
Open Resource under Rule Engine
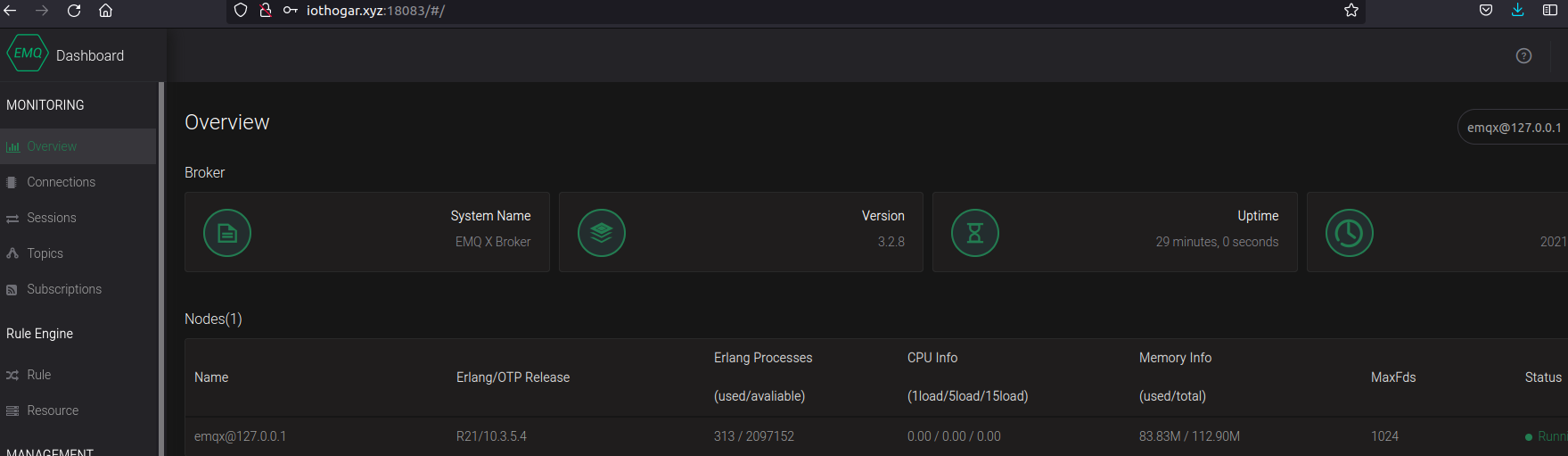pyautogui.click(x=53, y=410)
